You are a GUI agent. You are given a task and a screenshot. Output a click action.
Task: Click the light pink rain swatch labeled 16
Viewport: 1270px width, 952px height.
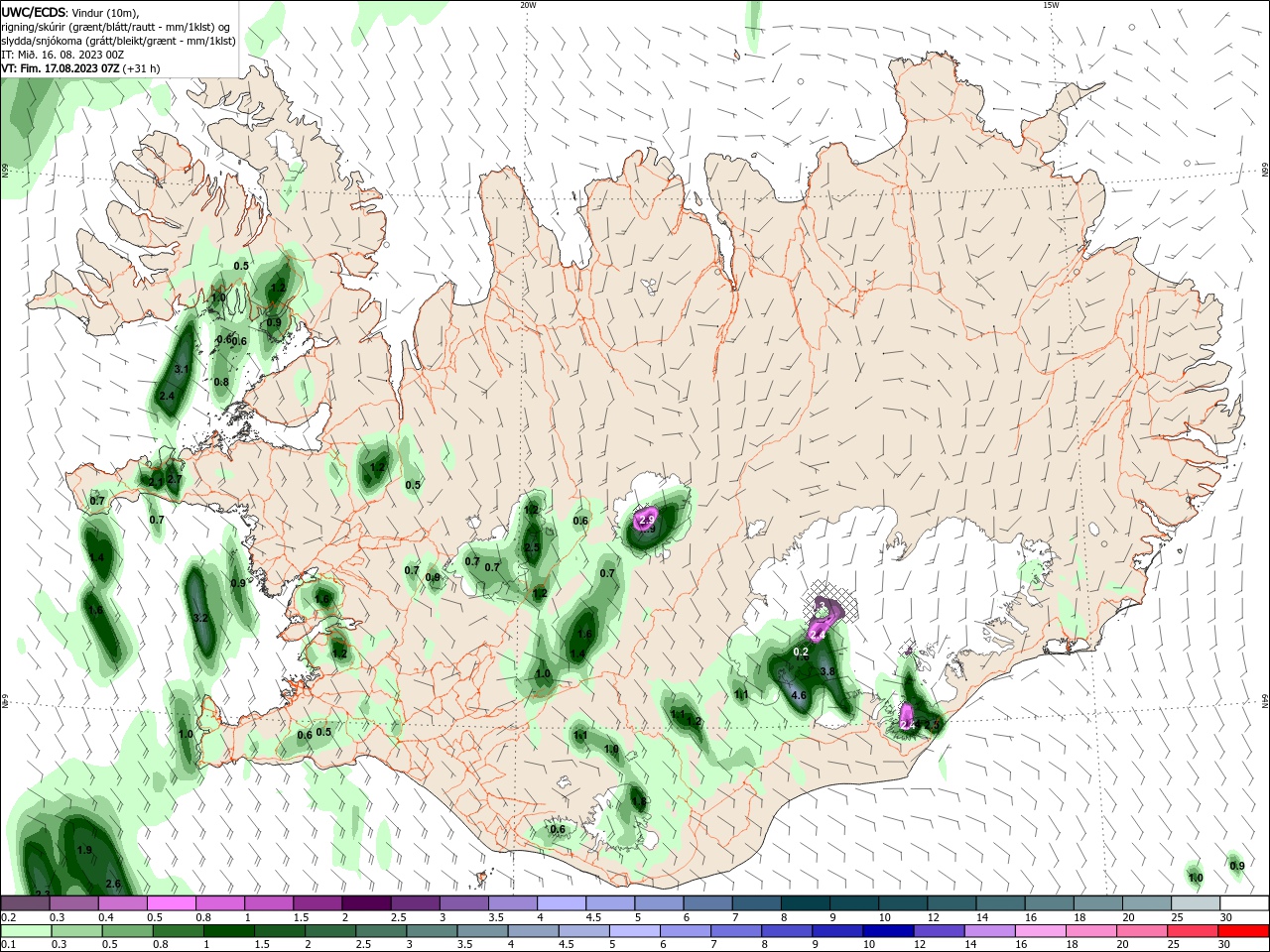point(1040,931)
